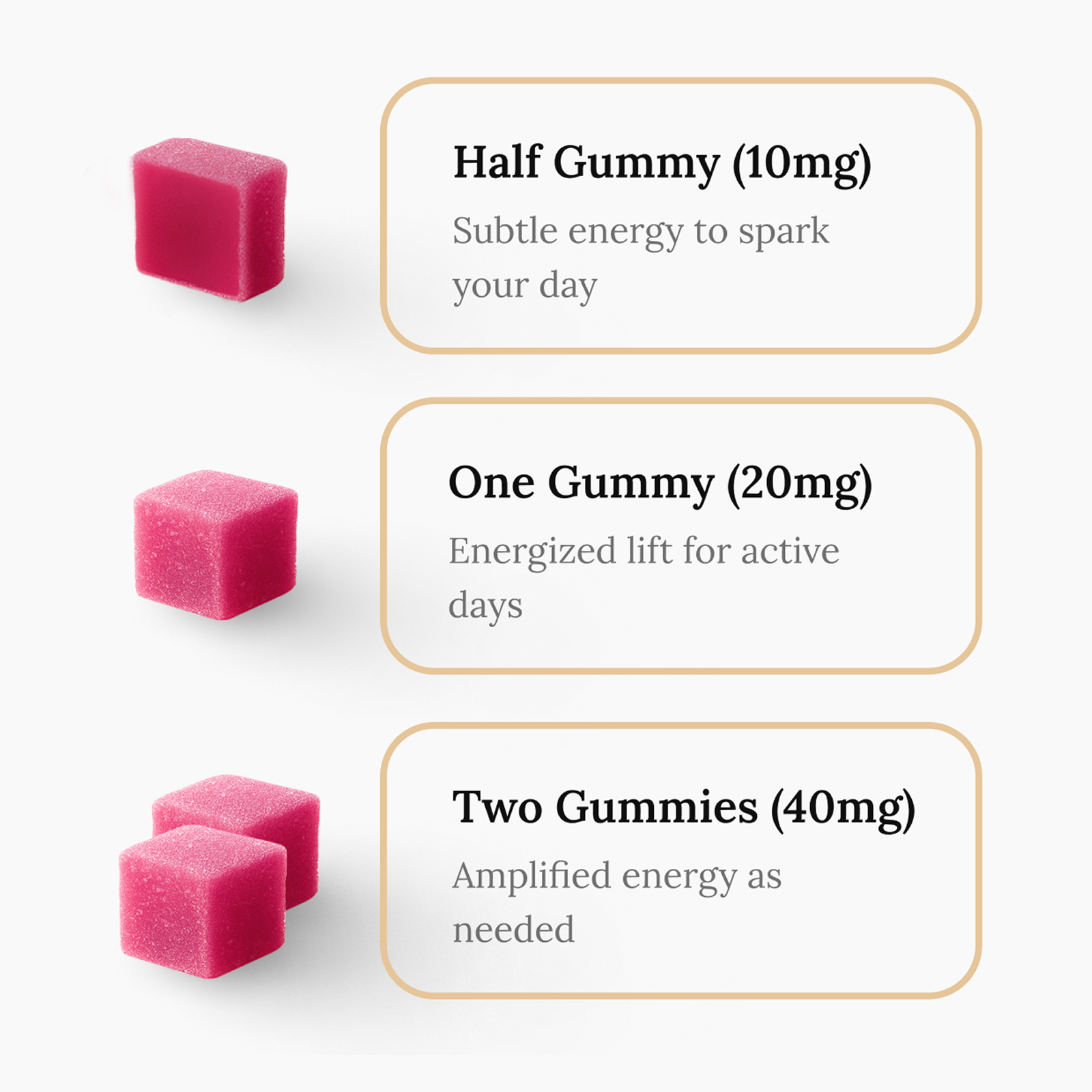The image size is (1092, 1092).
Task: Open the Half Gummy (10mg) heading
Action: point(662,164)
